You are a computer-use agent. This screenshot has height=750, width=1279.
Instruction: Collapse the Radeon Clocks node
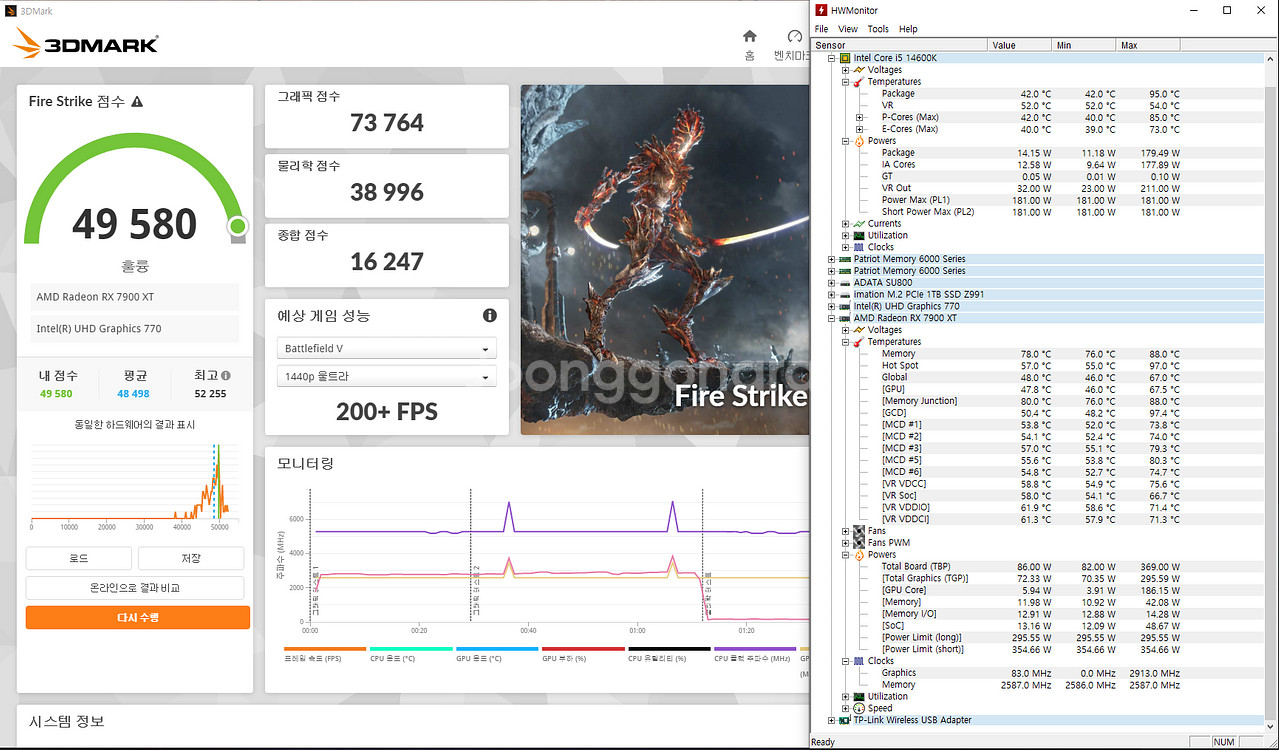pyautogui.click(x=845, y=661)
